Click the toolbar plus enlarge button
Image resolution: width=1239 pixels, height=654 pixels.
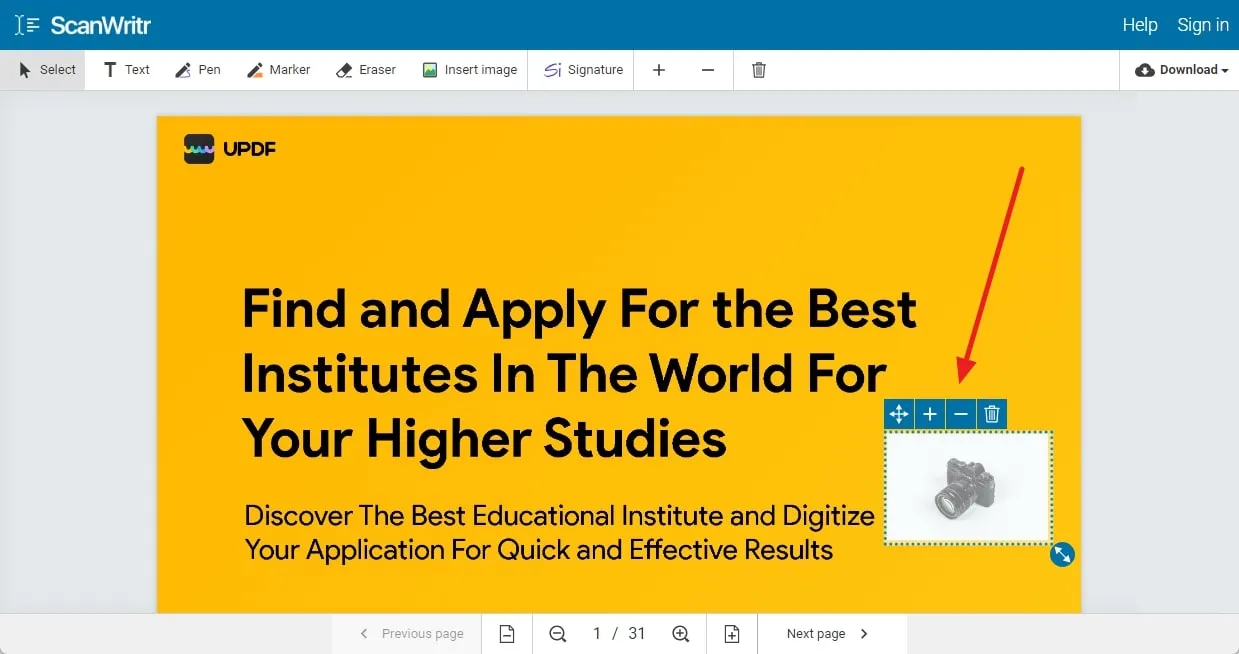pyautogui.click(x=659, y=70)
